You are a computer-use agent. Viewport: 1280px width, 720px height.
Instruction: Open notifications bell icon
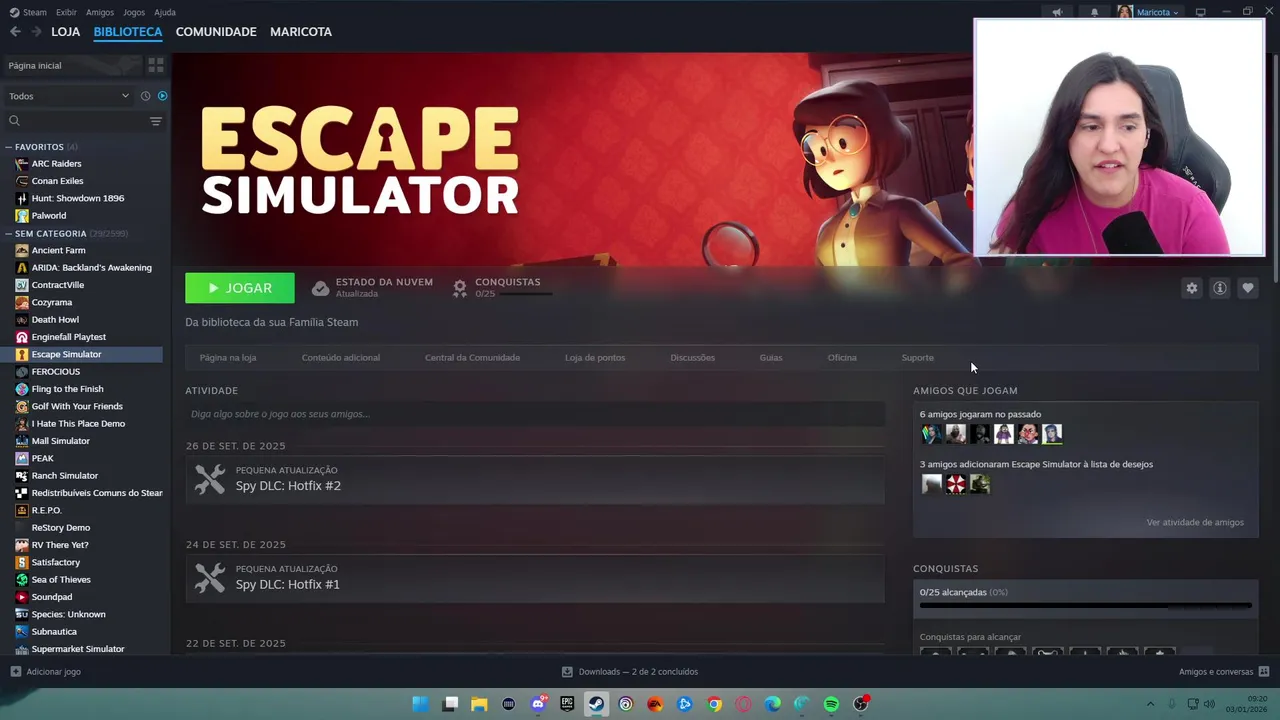1094,12
